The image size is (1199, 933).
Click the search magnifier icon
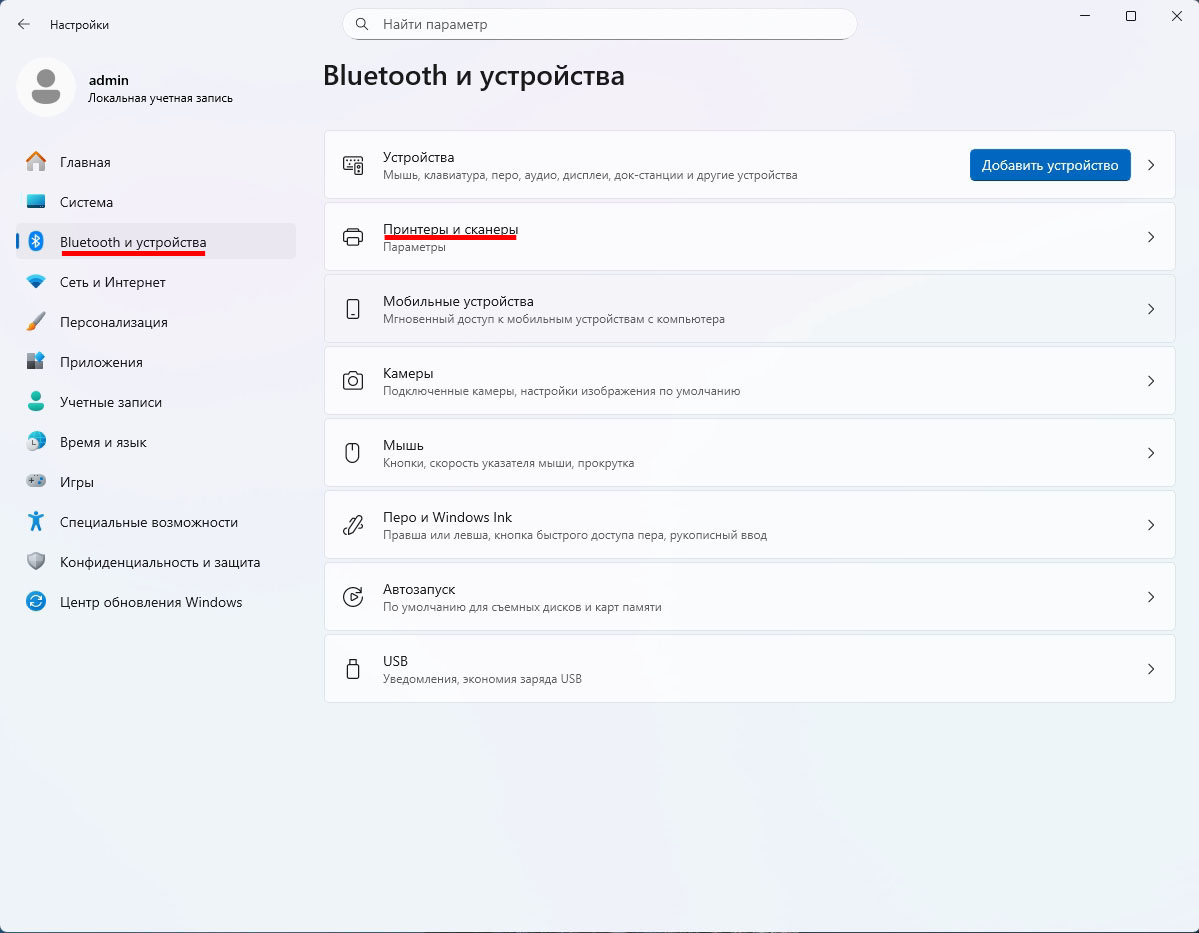362,24
